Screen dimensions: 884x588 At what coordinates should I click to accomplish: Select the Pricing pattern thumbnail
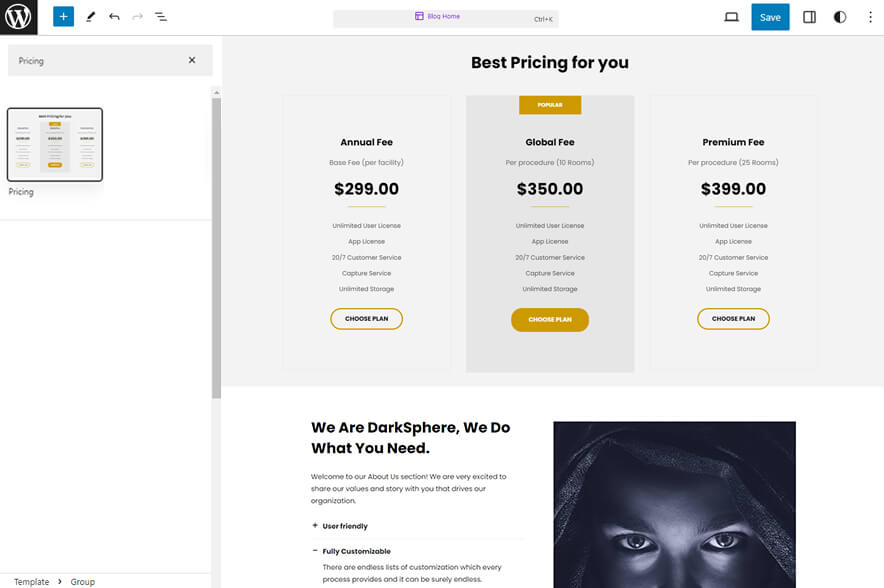55,146
